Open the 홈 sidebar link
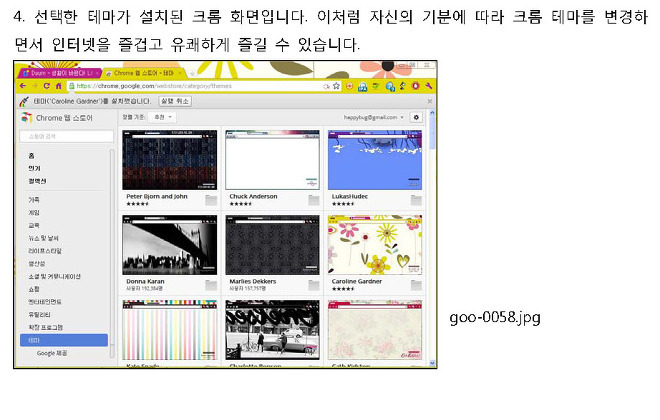Screen dimensions: 660x420 coord(31,156)
